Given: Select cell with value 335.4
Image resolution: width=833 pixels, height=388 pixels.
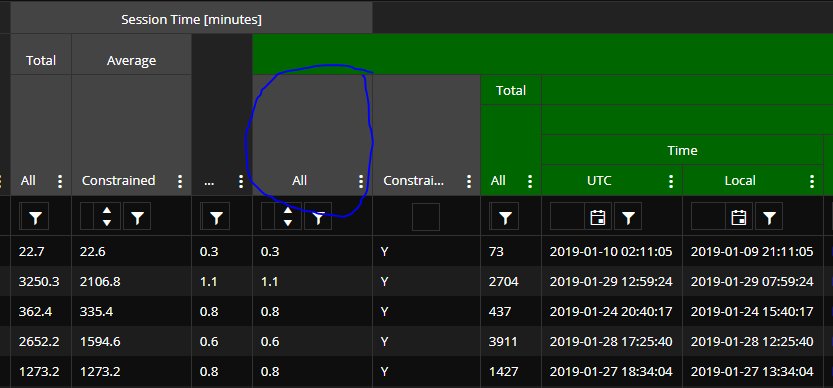Looking at the screenshot, I should point(131,311).
